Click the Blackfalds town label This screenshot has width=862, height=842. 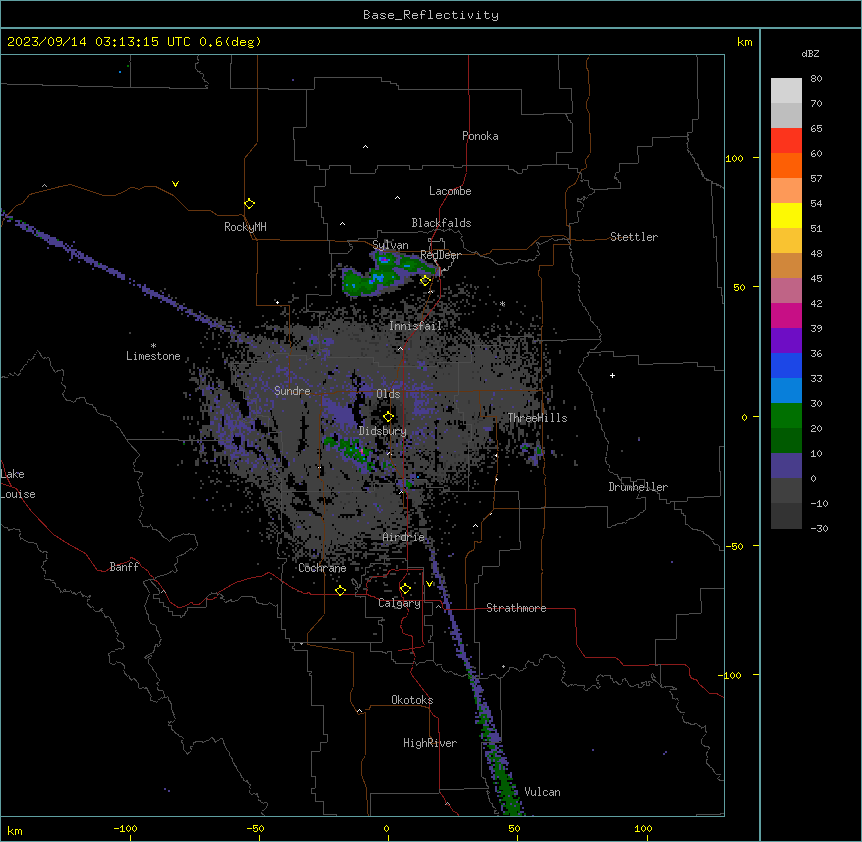tap(441, 223)
